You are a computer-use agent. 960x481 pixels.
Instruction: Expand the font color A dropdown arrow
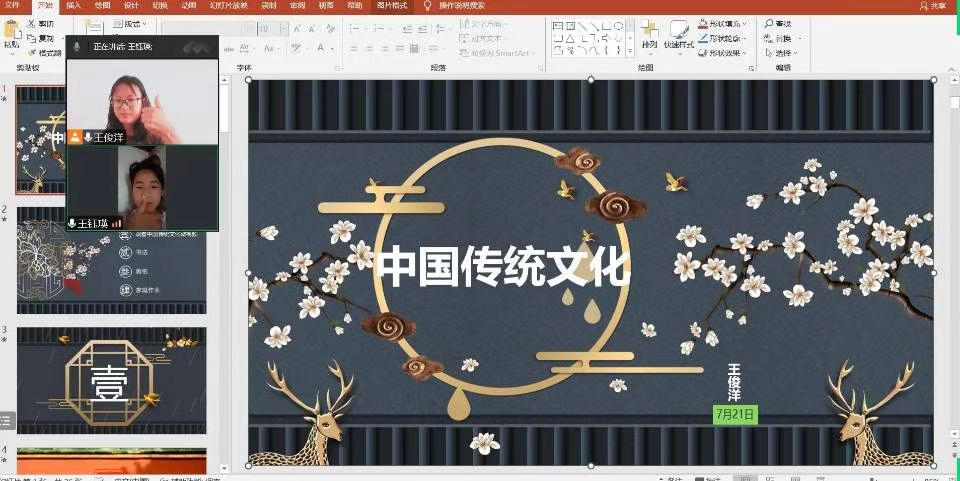pos(332,48)
